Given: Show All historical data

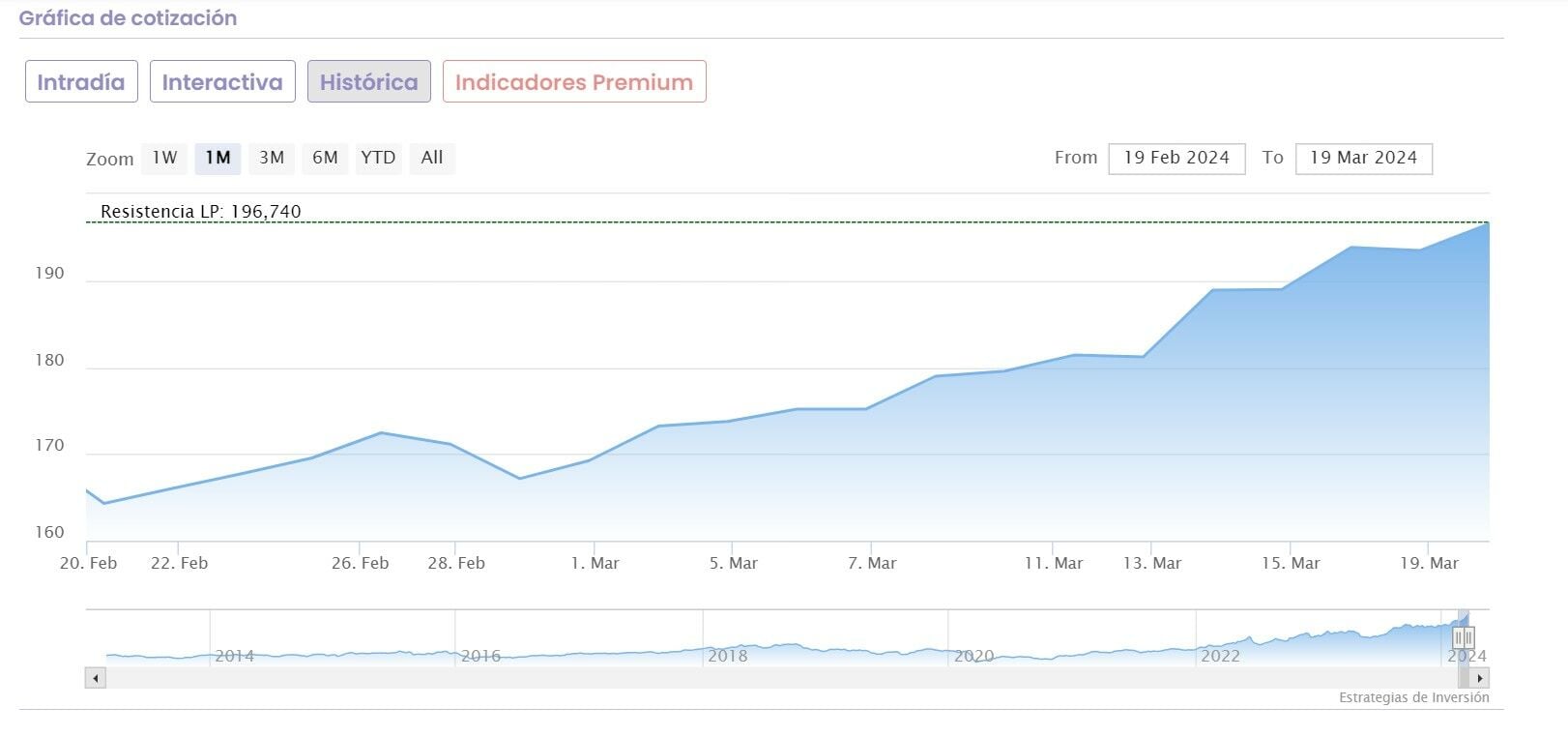Looking at the screenshot, I should point(432,158).
